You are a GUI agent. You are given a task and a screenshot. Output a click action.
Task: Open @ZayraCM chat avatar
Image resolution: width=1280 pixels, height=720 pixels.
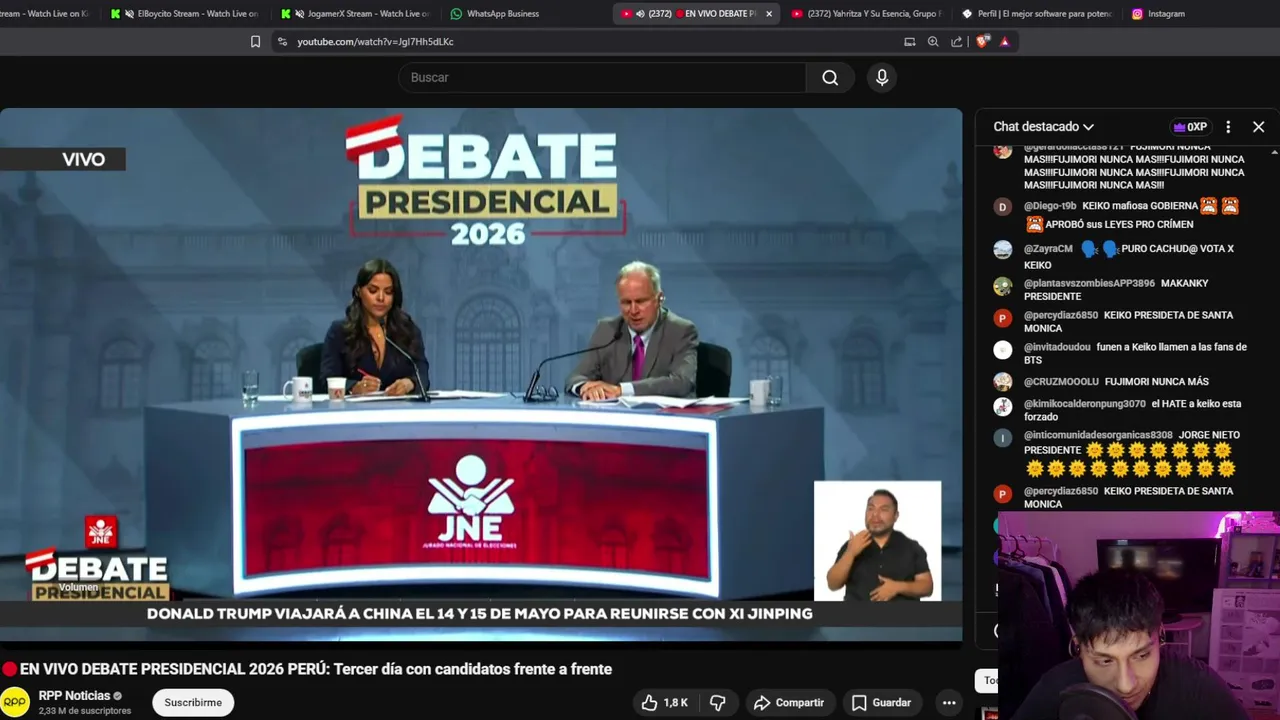pyautogui.click(x=1002, y=250)
